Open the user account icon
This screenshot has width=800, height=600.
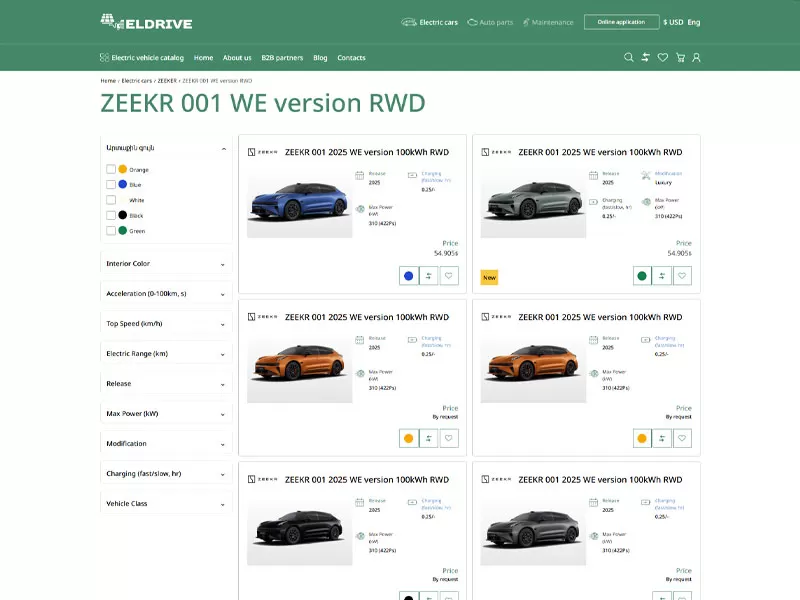tap(697, 58)
